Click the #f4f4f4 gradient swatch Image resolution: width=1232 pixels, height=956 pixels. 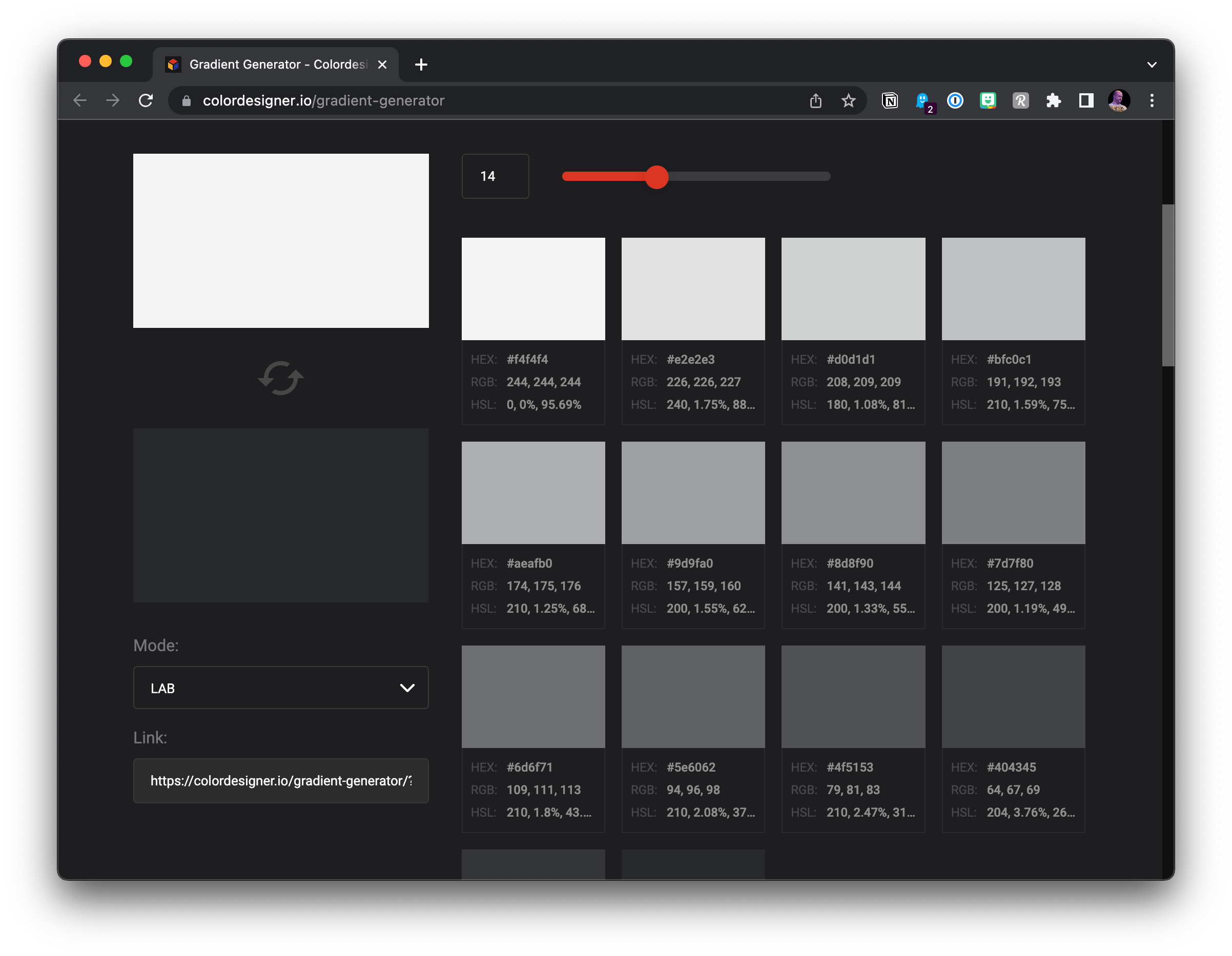pyautogui.click(x=533, y=289)
